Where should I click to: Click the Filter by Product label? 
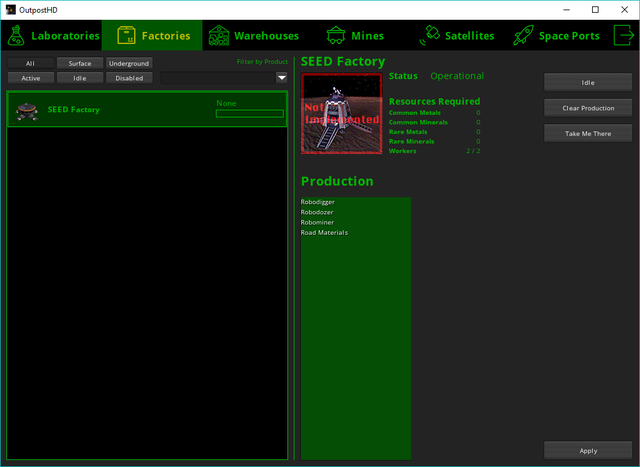click(262, 62)
